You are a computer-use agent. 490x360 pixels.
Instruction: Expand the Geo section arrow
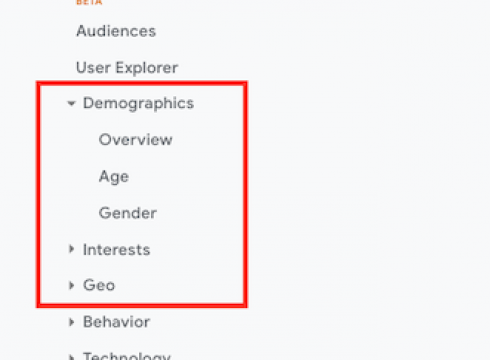pyautogui.click(x=71, y=285)
